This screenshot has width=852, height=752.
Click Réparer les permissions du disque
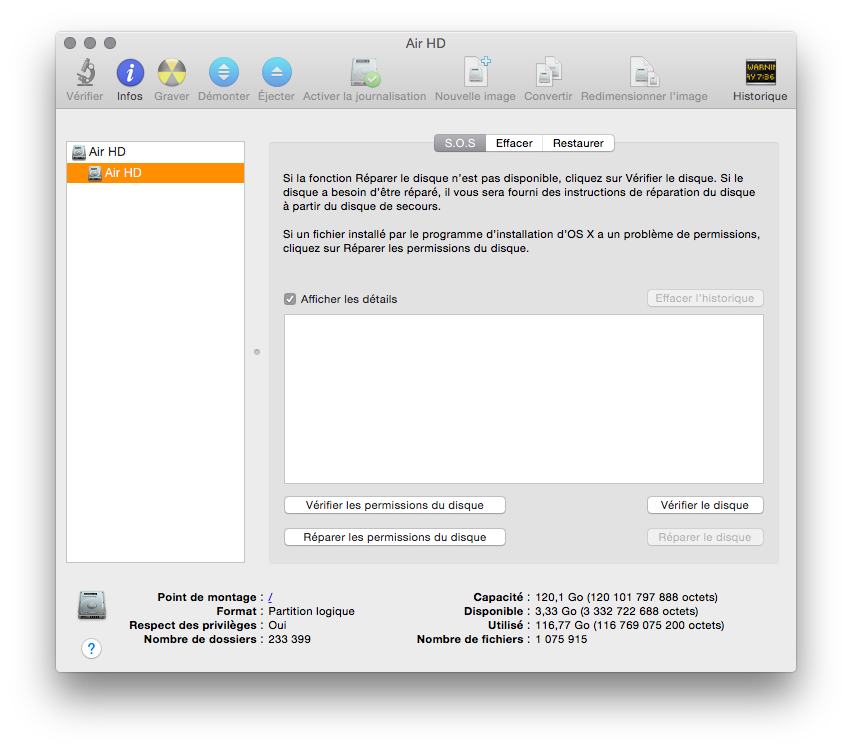click(394, 537)
